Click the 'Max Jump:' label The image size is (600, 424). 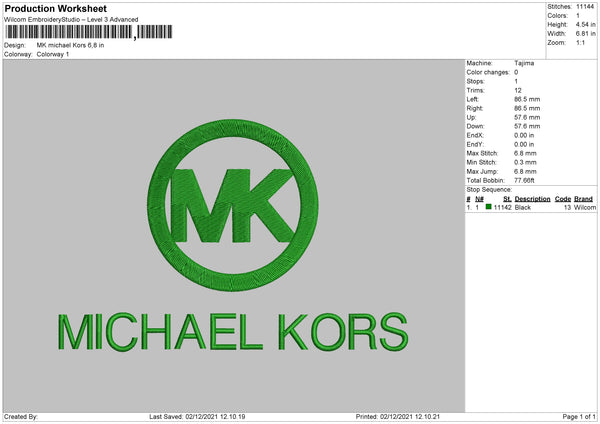(x=482, y=171)
